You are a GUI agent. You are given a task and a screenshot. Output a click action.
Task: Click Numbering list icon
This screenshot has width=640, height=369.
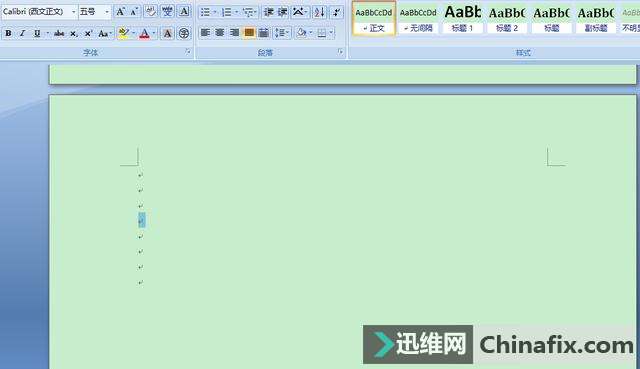pos(227,12)
